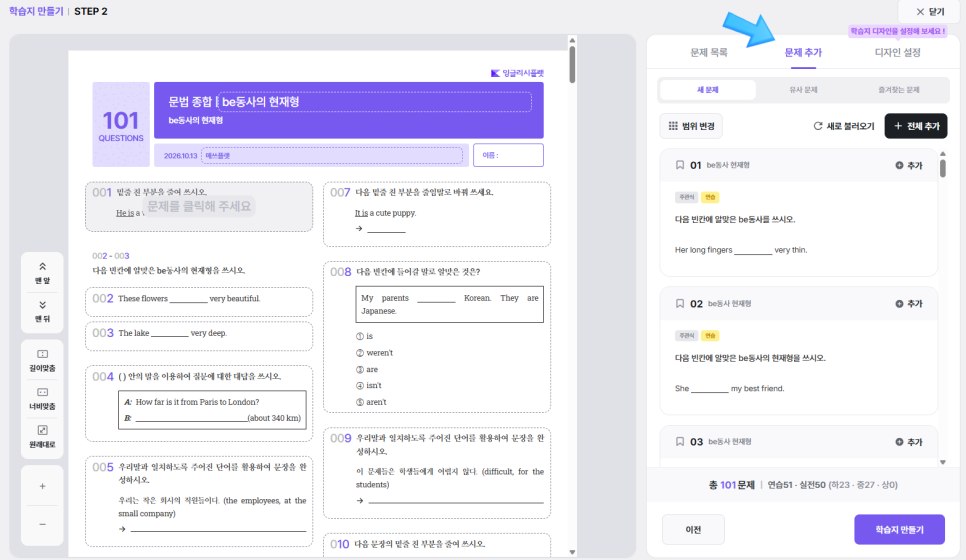Click preview scrollbar up arrow
The image size is (966, 560).
coord(572,41)
